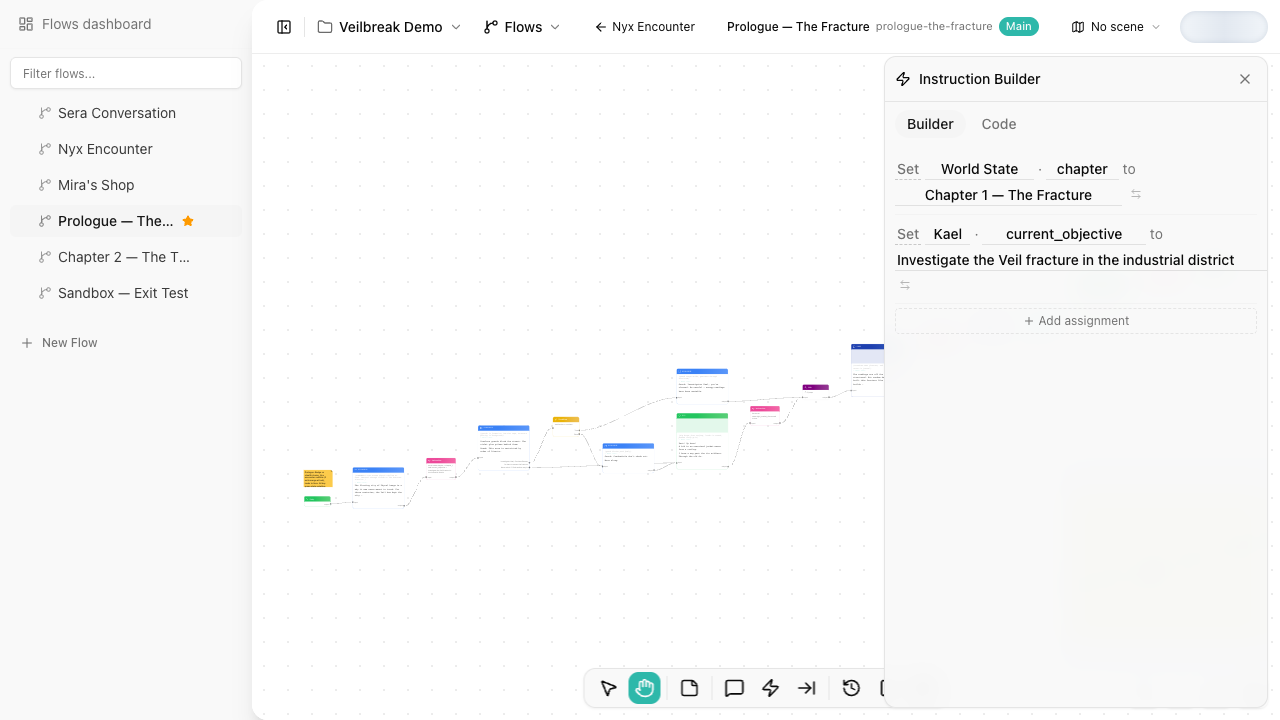Change the Set operator for World State row
The image size is (1280, 720).
pyautogui.click(x=908, y=169)
